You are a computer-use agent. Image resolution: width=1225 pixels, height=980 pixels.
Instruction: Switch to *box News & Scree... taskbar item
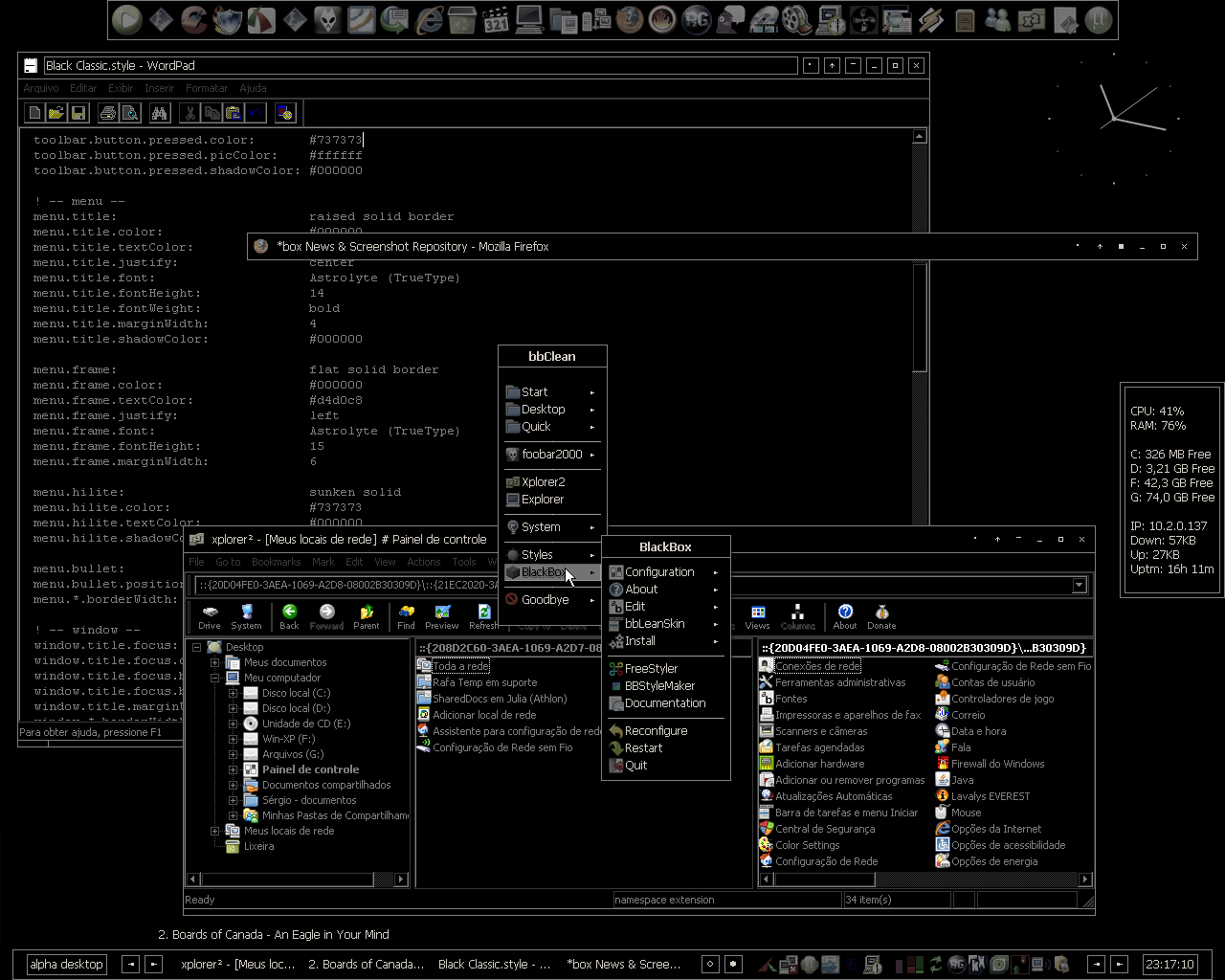(x=623, y=964)
